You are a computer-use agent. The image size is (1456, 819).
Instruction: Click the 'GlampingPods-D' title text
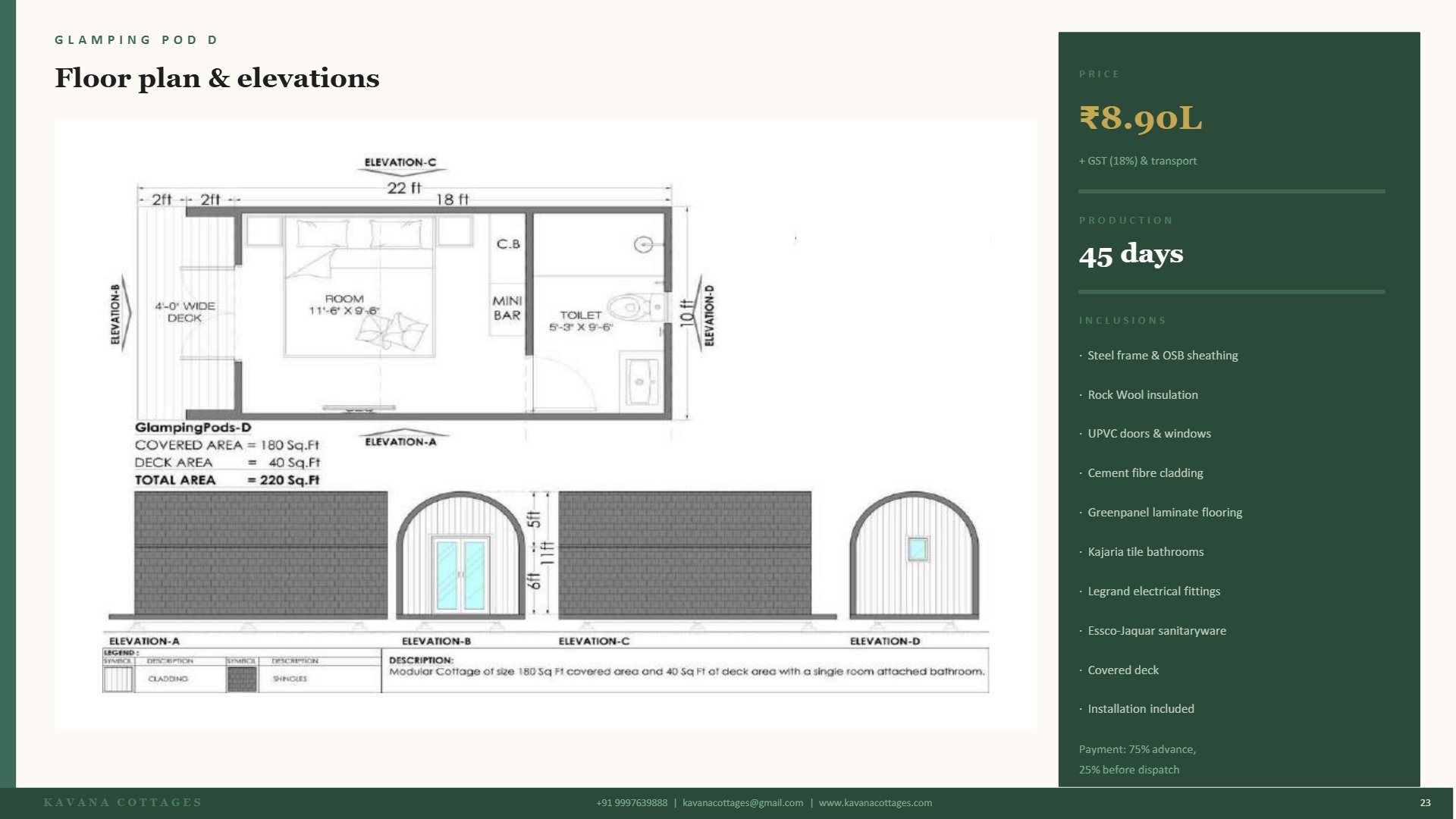193,428
